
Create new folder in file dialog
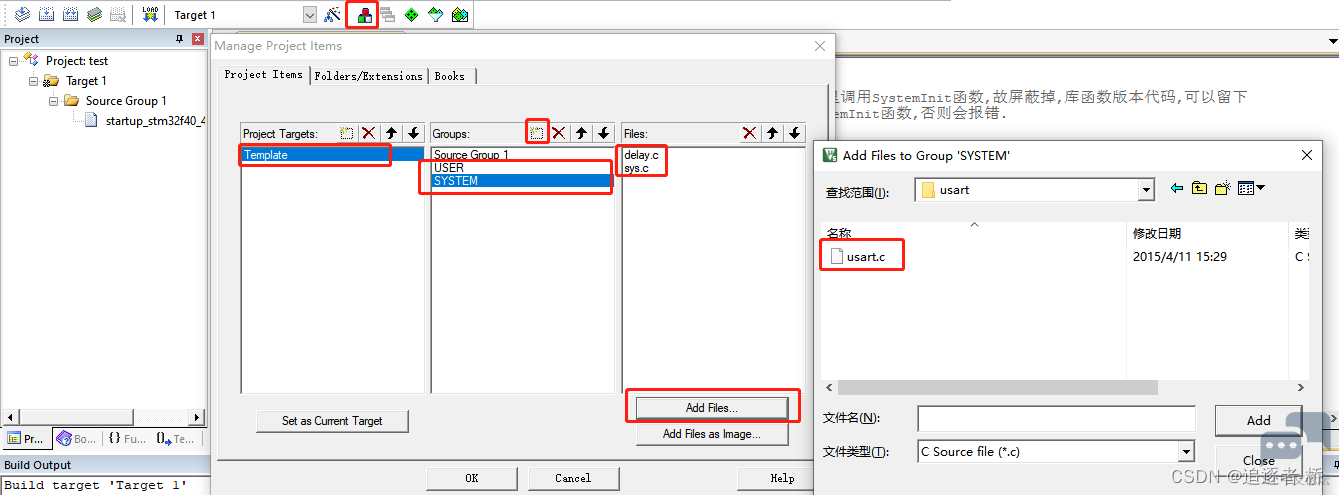click(1222, 189)
